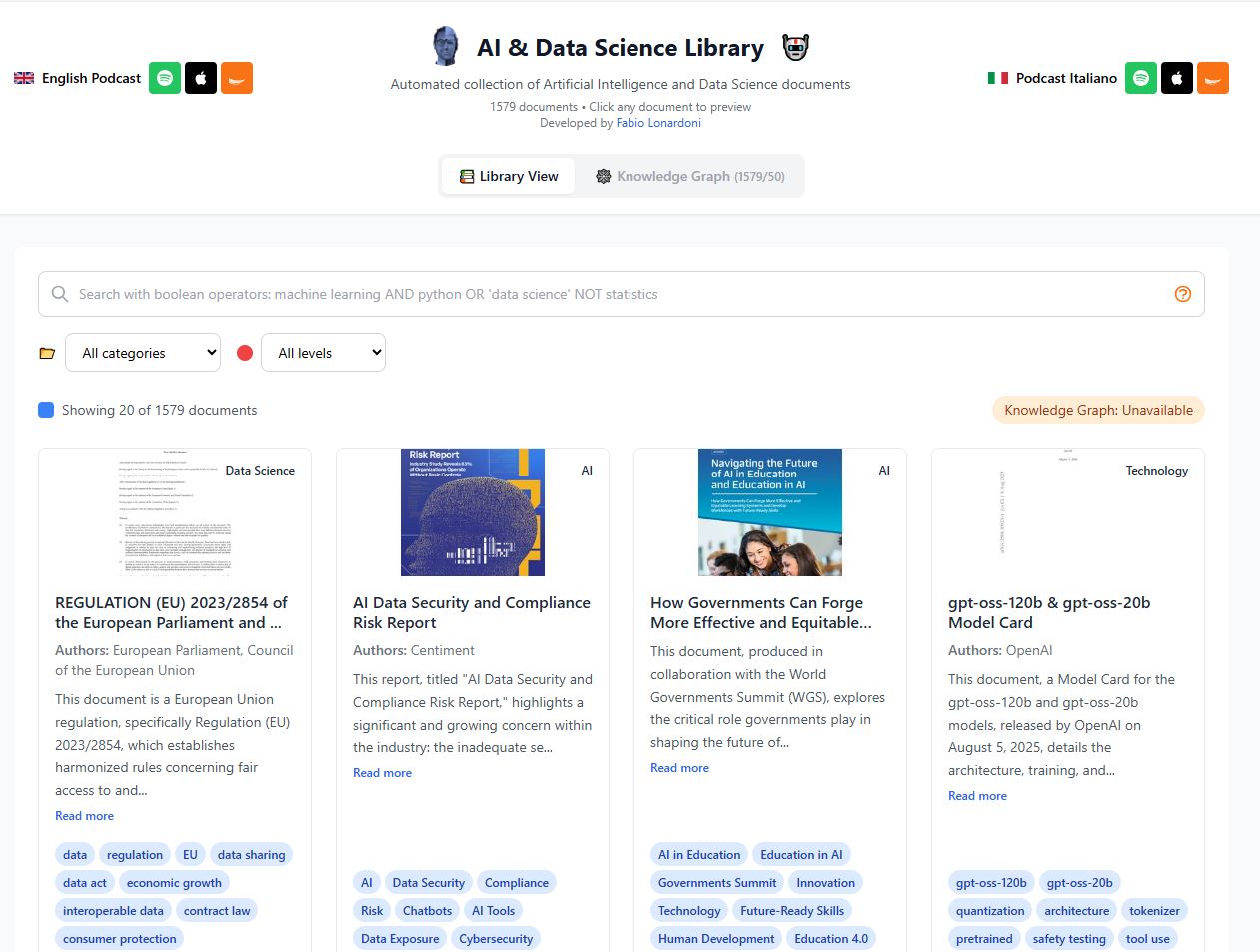This screenshot has width=1260, height=952.
Task: Select the Library View tab
Action: tap(508, 175)
